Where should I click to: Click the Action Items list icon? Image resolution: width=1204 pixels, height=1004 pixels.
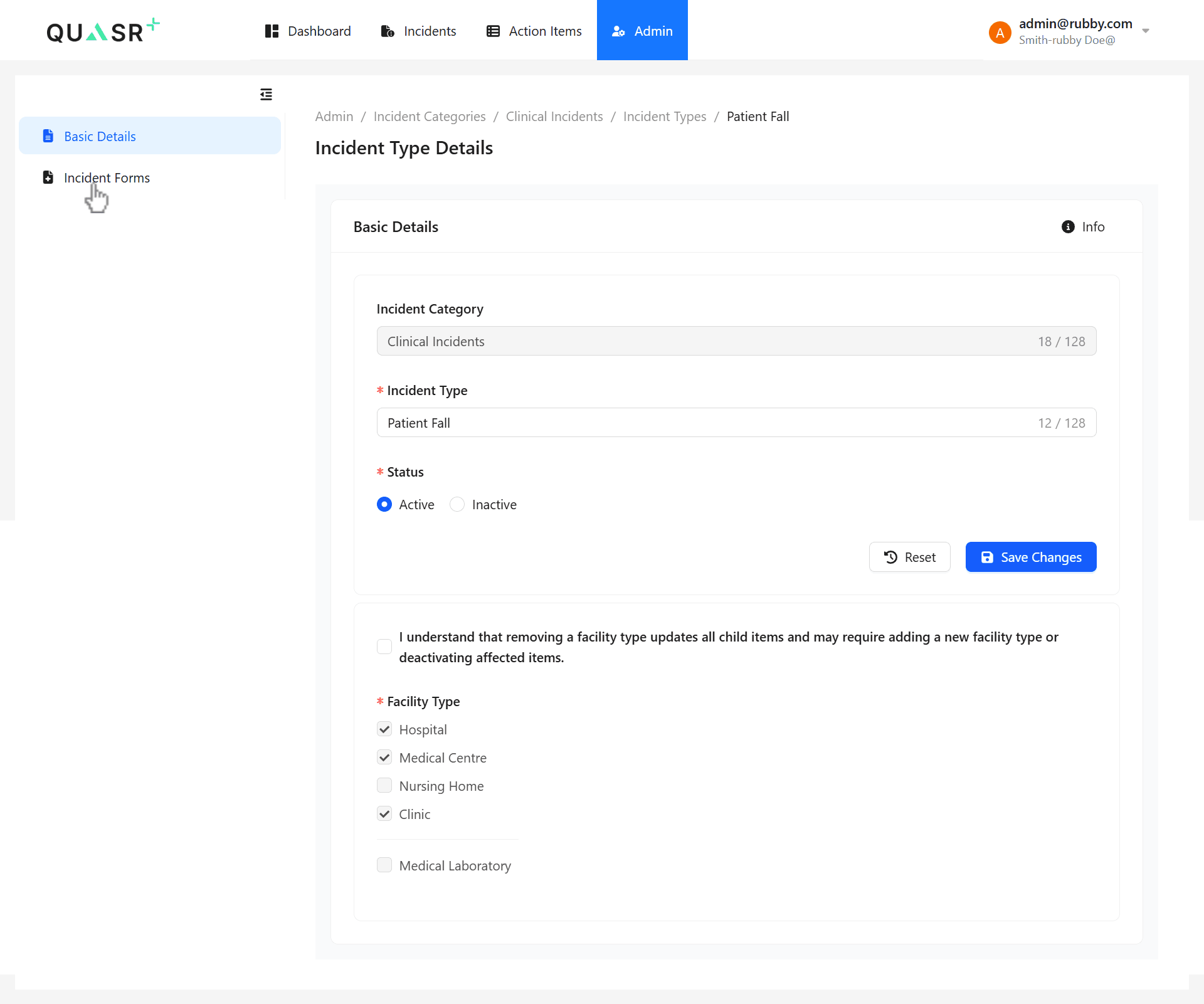tap(493, 31)
